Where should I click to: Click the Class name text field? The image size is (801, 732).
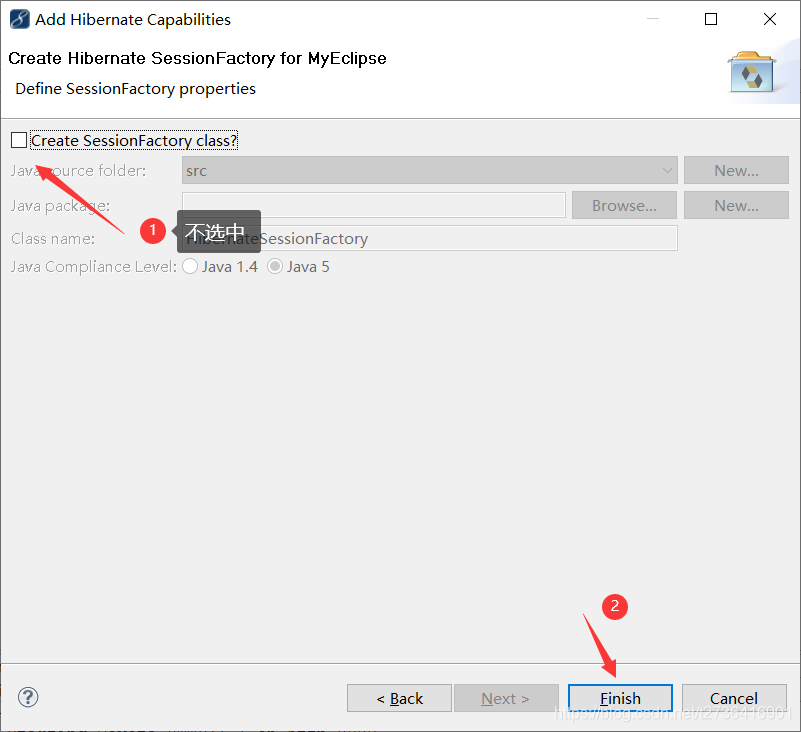430,238
